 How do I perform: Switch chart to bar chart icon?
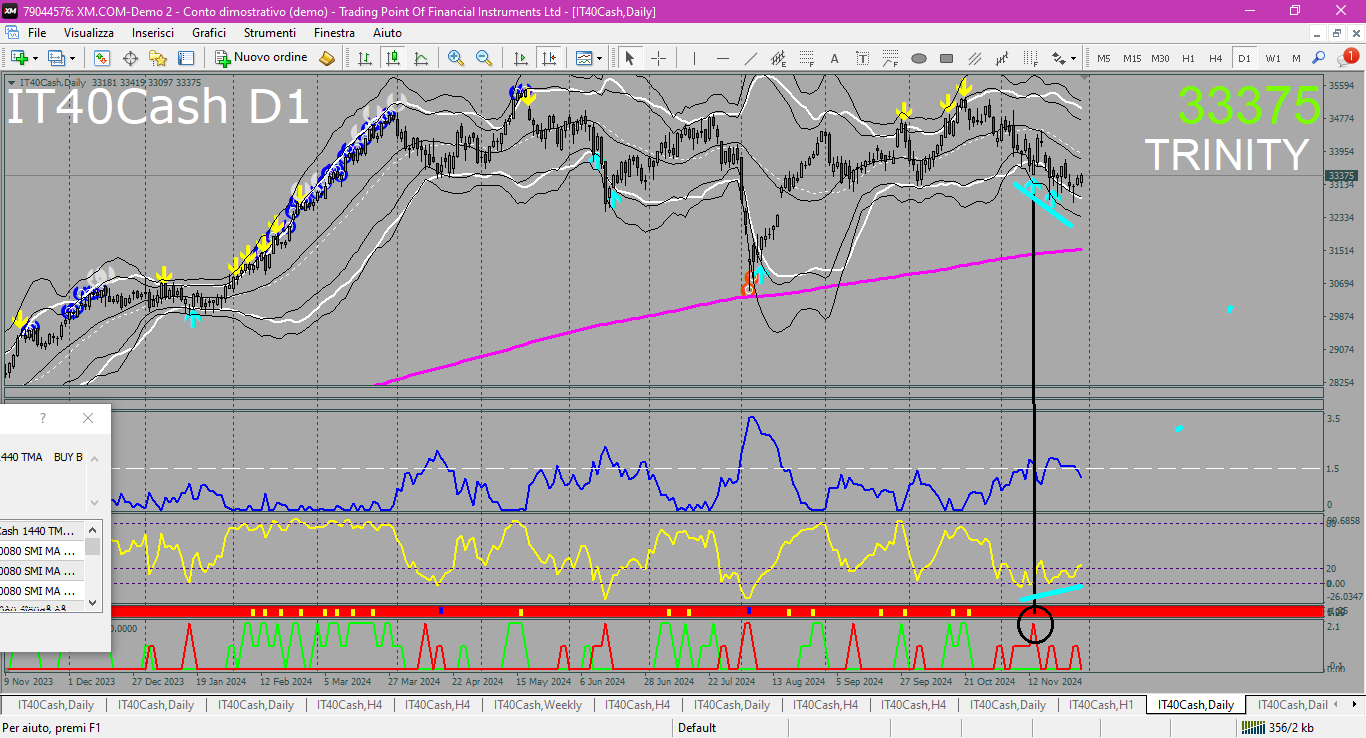[365, 58]
